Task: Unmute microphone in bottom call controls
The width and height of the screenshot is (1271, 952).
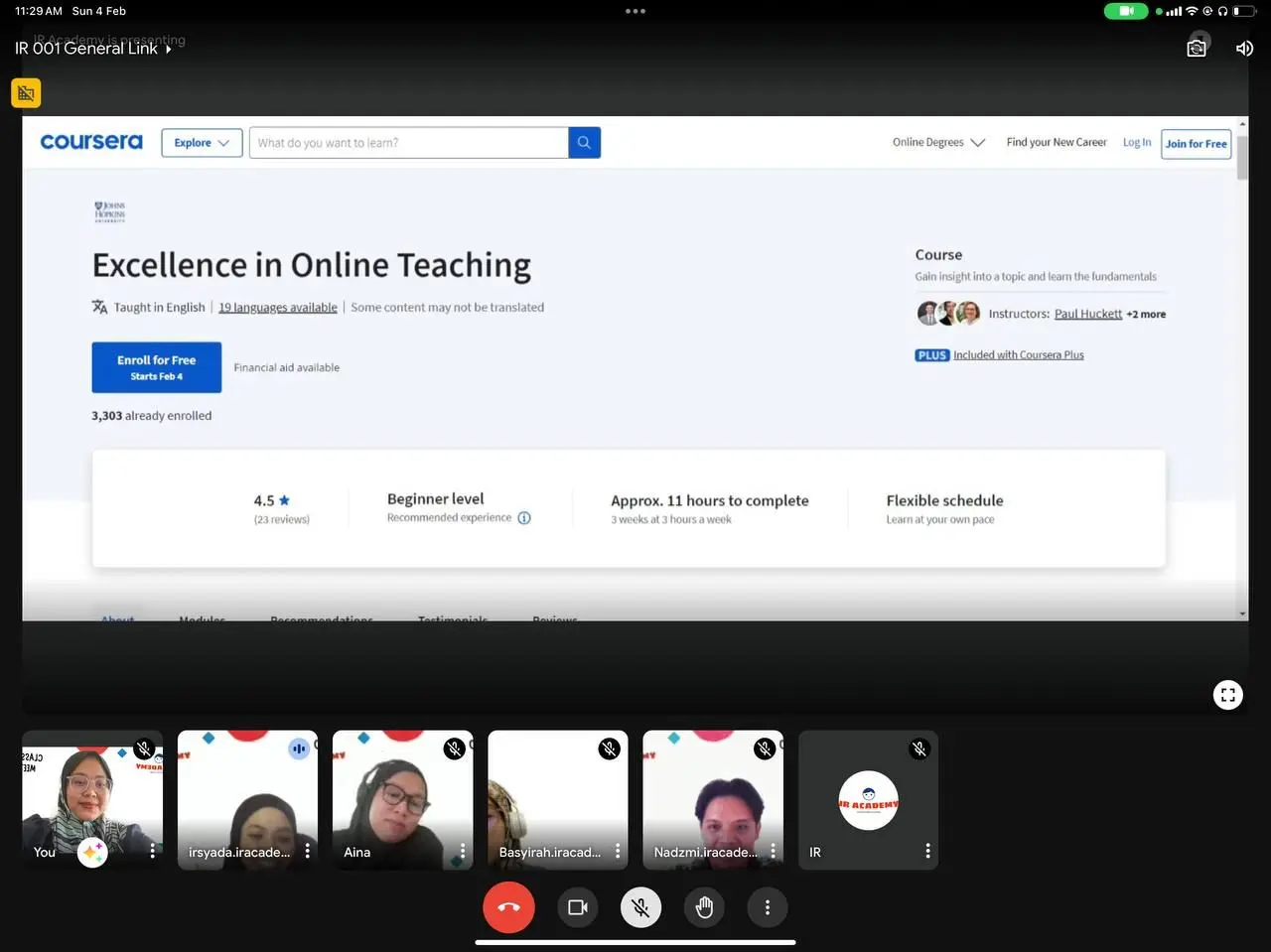Action: (x=640, y=907)
